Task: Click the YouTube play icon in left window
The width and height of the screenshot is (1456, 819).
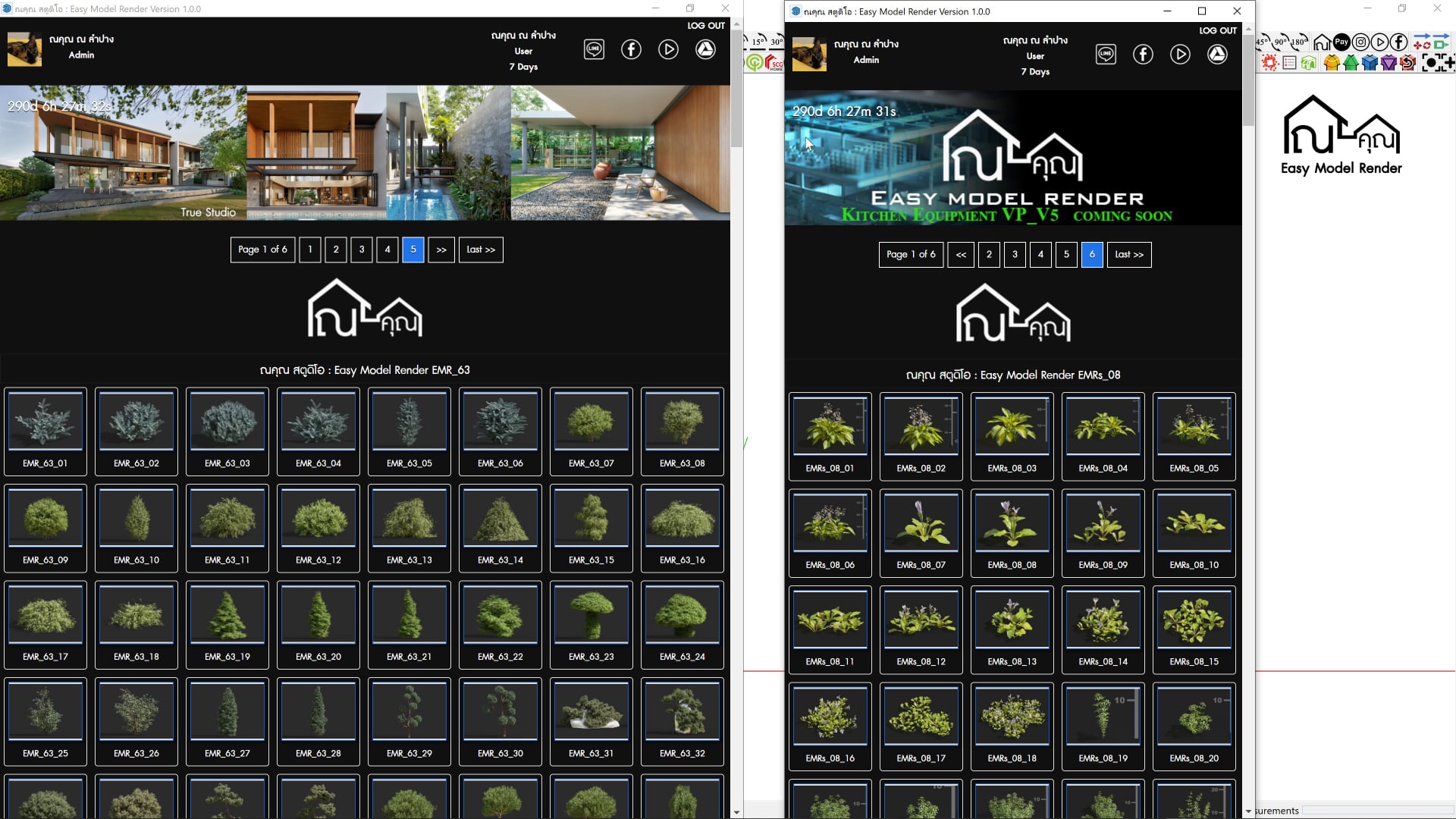Action: coord(668,49)
